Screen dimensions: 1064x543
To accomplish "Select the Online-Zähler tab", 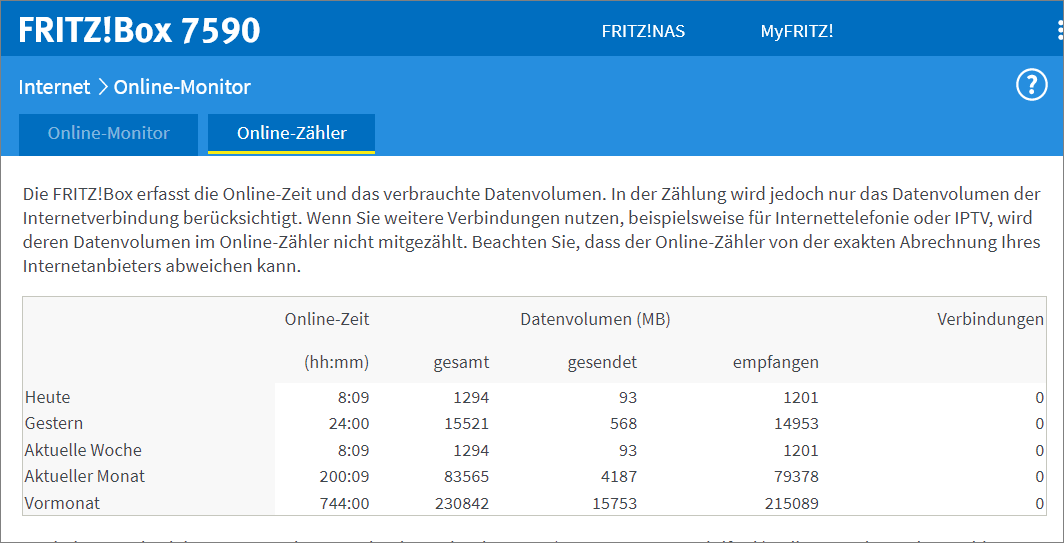I will point(292,133).
